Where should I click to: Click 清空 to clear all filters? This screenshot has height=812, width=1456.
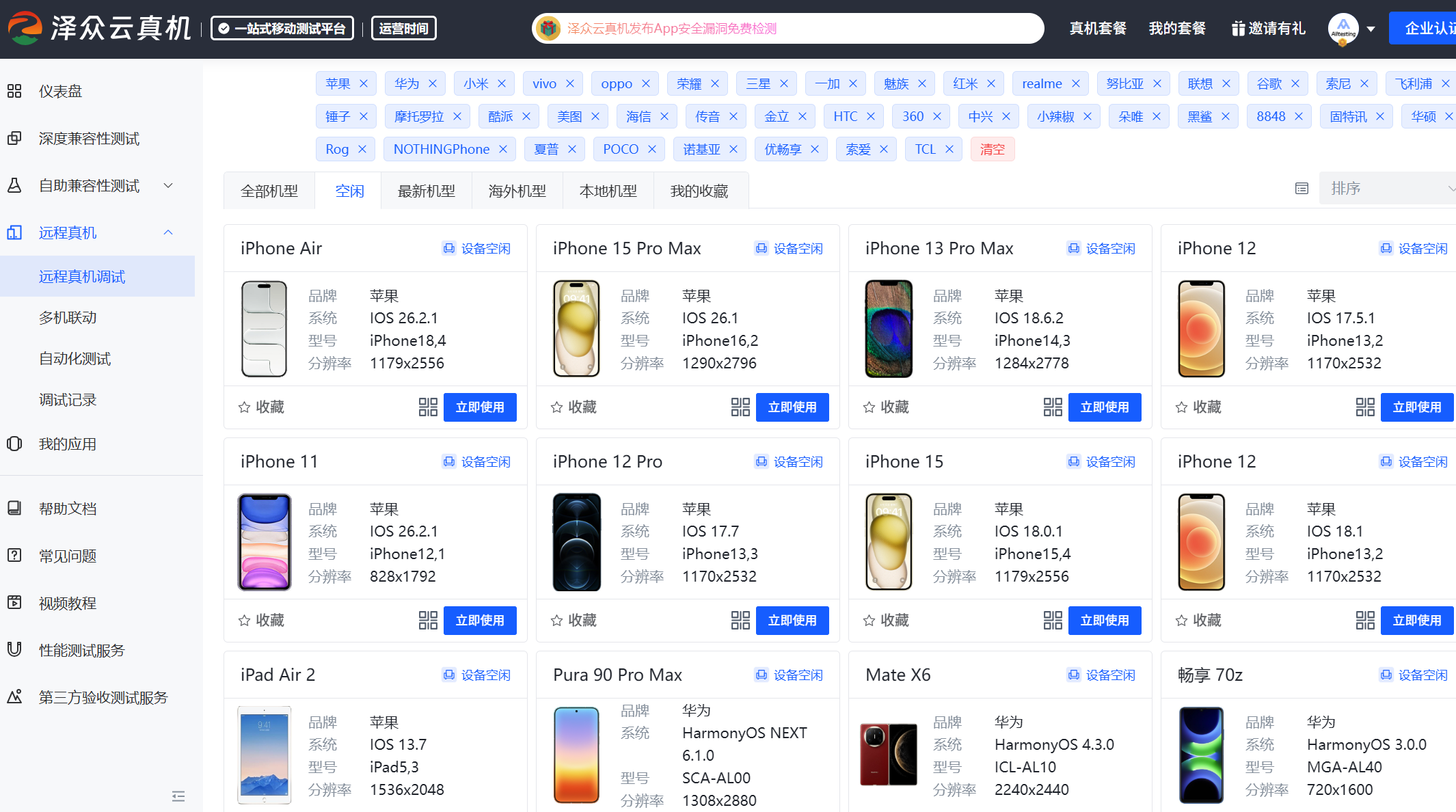pyautogui.click(x=993, y=149)
